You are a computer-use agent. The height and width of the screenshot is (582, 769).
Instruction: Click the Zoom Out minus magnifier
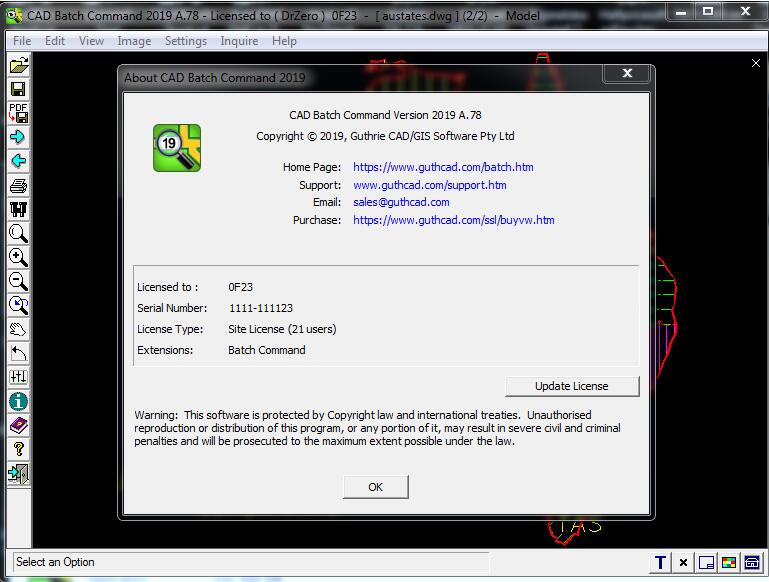(19, 281)
